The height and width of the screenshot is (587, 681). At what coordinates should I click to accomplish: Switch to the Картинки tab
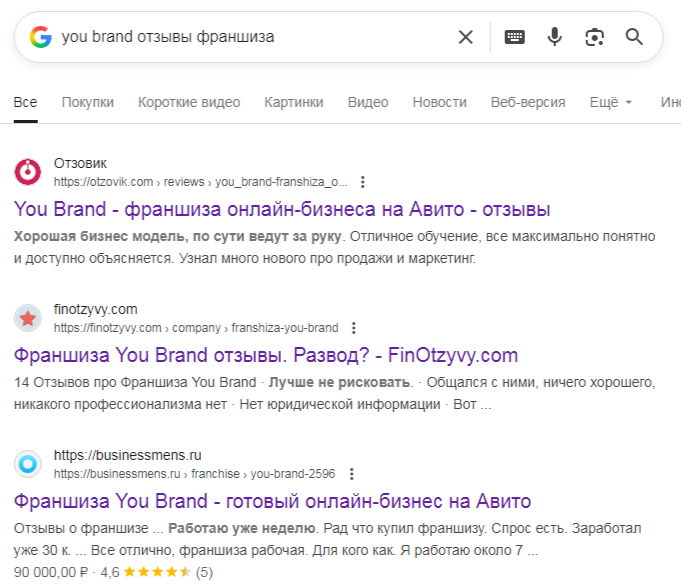pos(294,102)
